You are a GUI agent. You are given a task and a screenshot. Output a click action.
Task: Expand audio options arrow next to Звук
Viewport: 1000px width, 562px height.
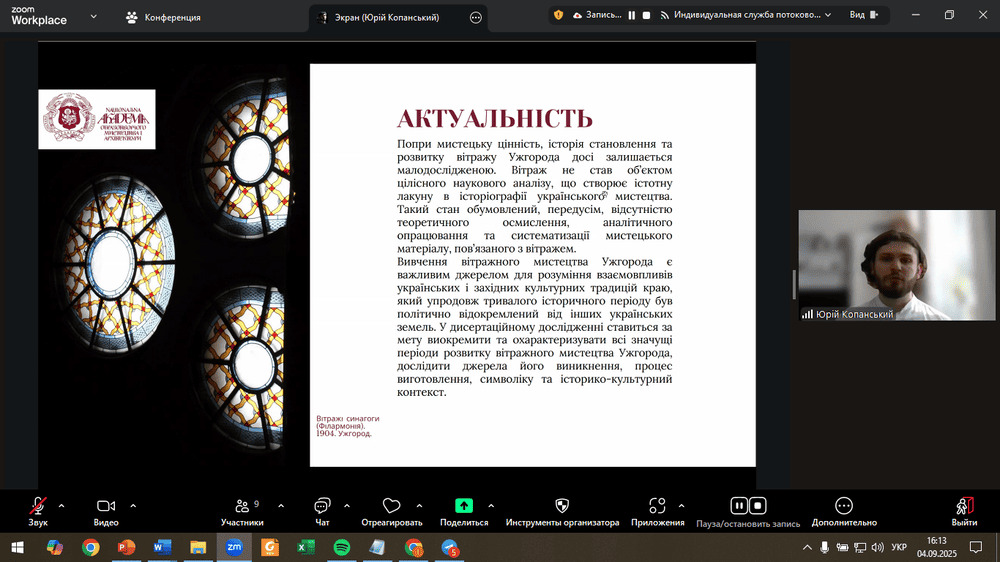pos(62,505)
